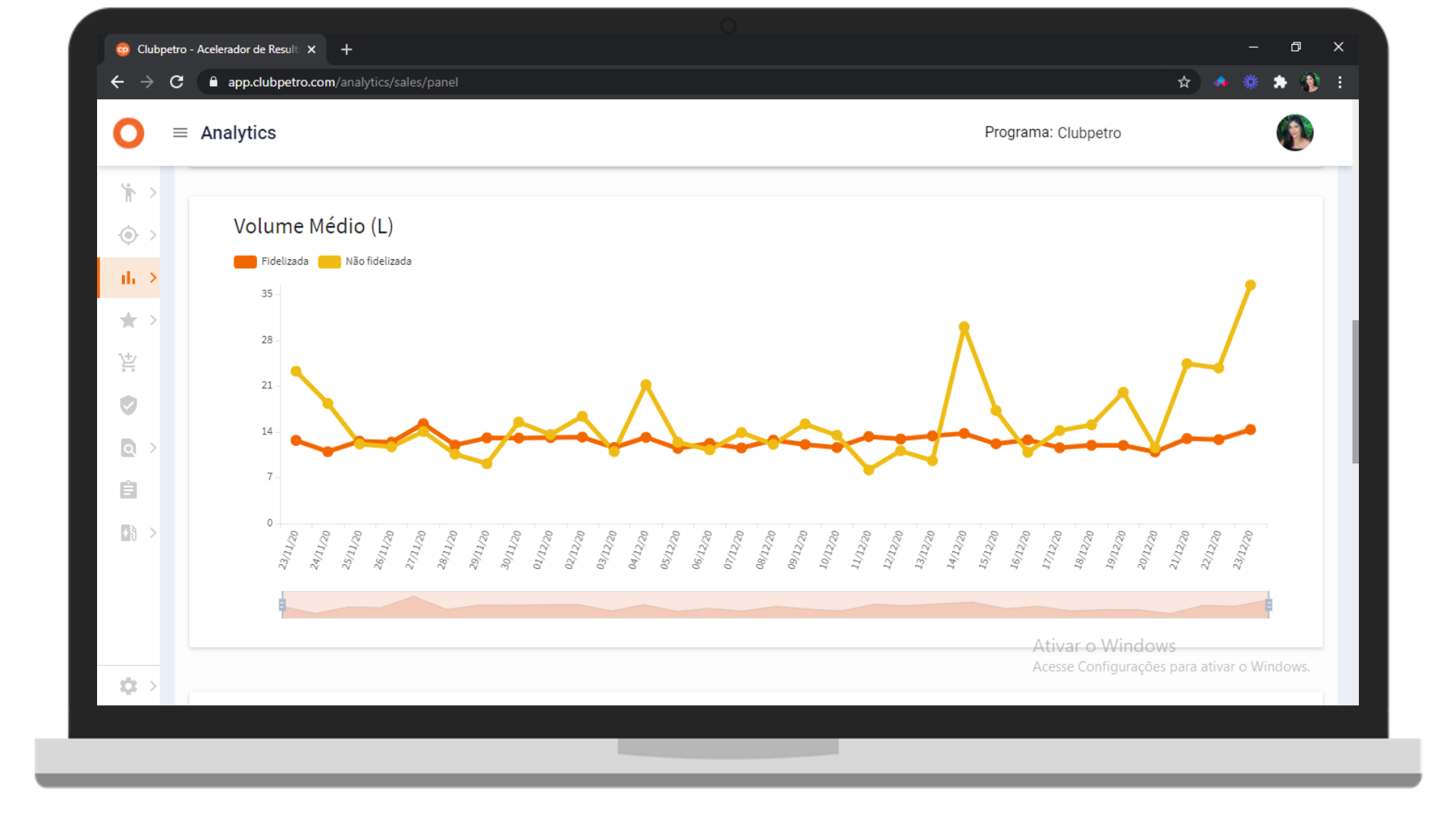Open the hamburger menu beside Analytics
The image size is (1456, 819).
180,133
